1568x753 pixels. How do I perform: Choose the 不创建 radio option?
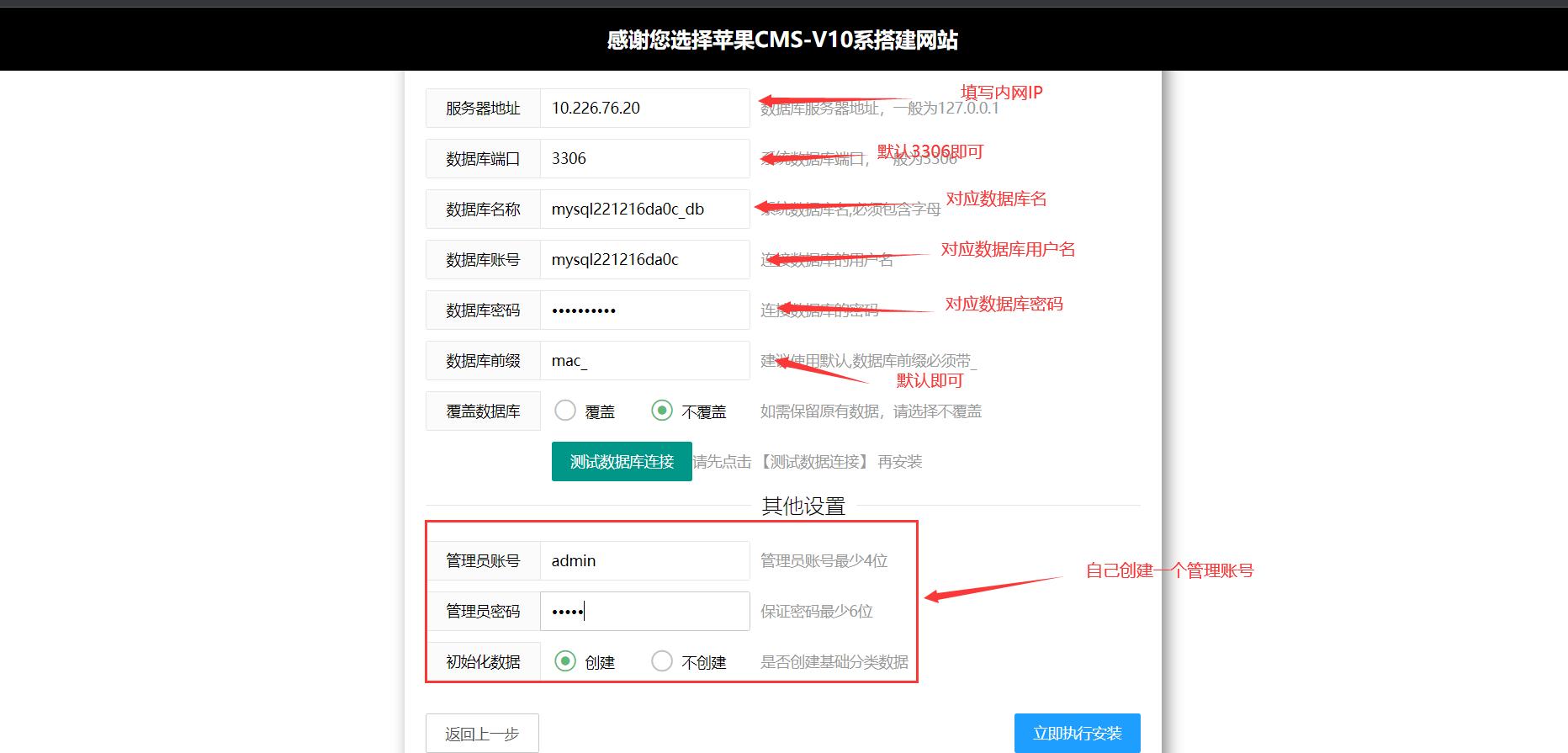[x=662, y=661]
